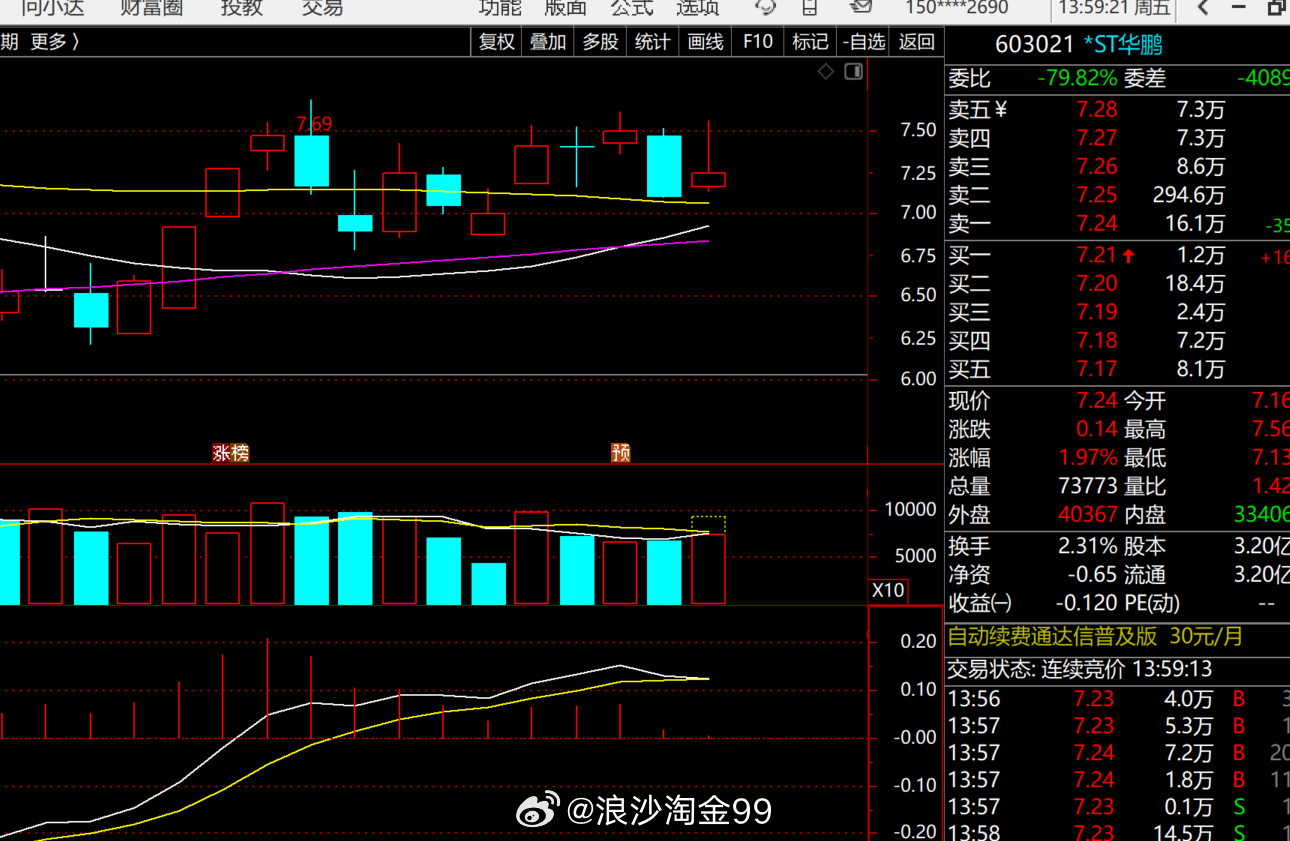Open the 自动续费通达信普及版 30元/月 link
The image size is (1290, 841).
tap(1095, 636)
